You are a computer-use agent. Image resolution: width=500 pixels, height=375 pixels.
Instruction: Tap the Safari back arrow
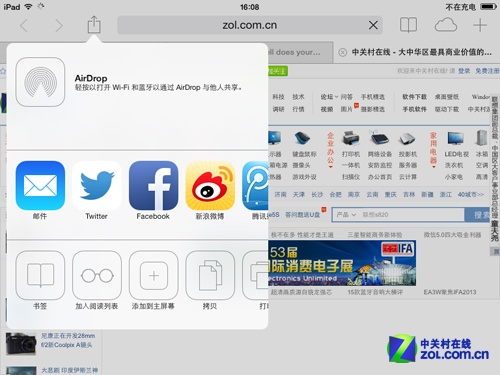coord(24,26)
